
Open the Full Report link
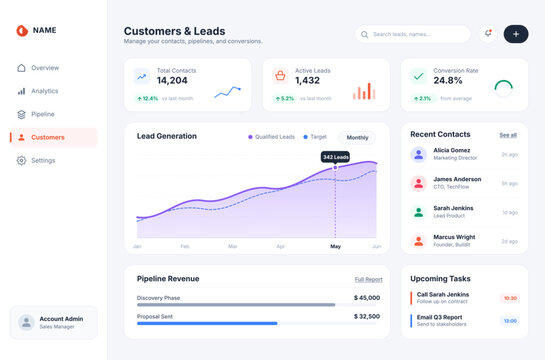point(368,279)
